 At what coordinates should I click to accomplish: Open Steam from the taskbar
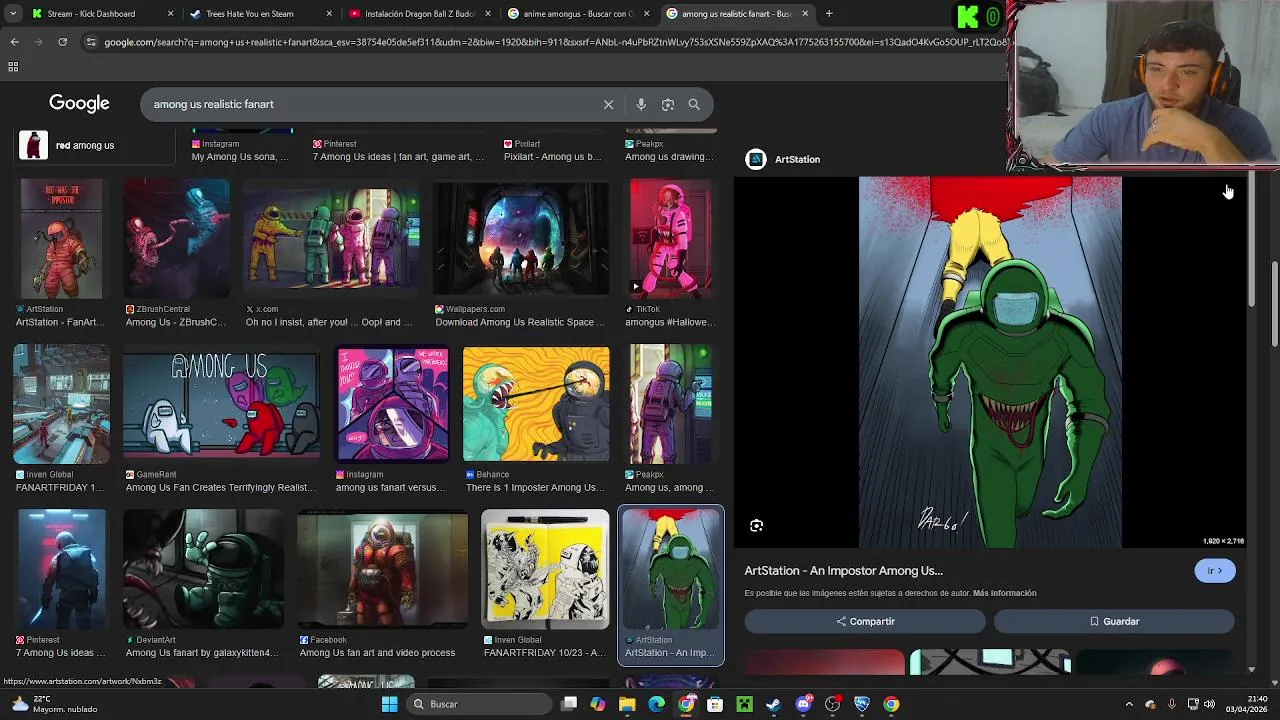[x=773, y=704]
